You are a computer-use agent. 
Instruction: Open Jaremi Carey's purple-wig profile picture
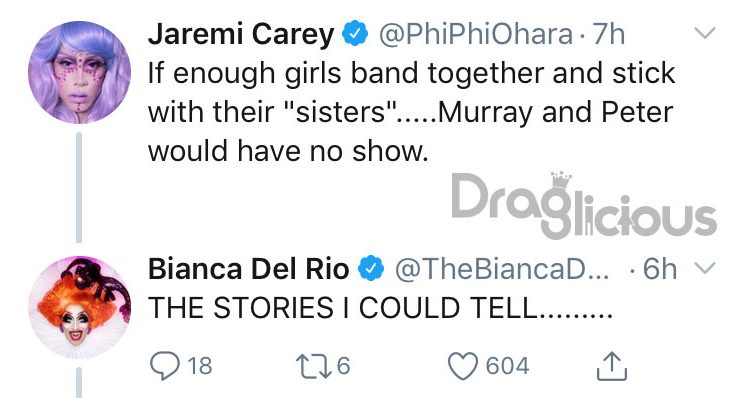[x=79, y=72]
